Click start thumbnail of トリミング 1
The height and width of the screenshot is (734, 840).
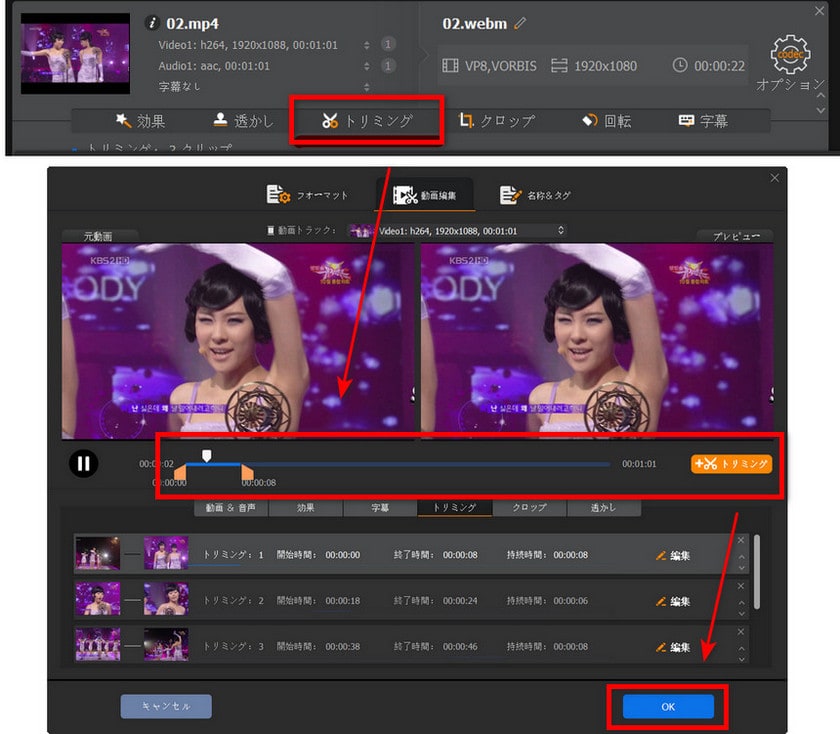pos(98,553)
